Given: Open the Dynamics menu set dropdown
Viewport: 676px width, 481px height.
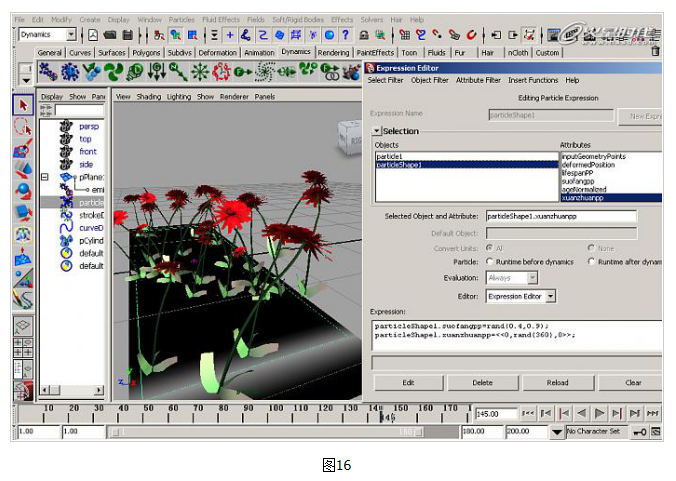Looking at the screenshot, I should tap(72, 34).
